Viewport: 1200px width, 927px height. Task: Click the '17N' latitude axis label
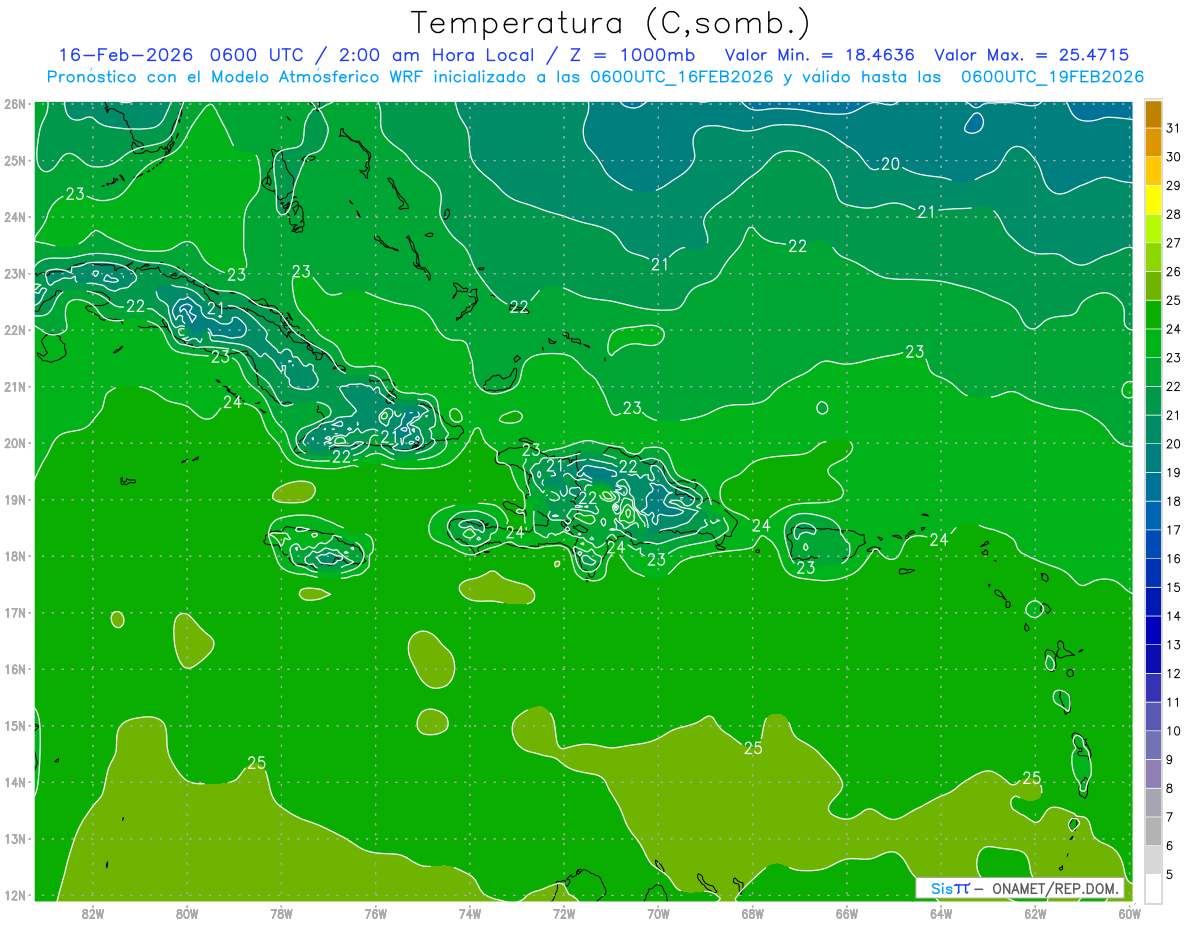15,613
